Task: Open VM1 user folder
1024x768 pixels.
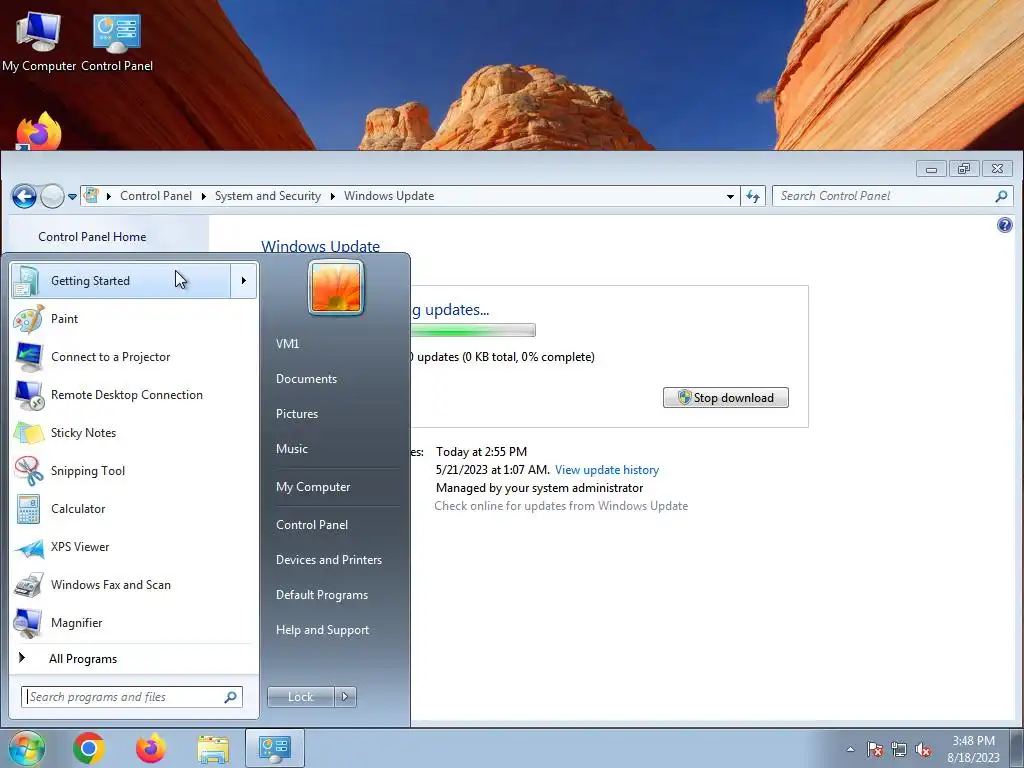Action: click(x=287, y=344)
